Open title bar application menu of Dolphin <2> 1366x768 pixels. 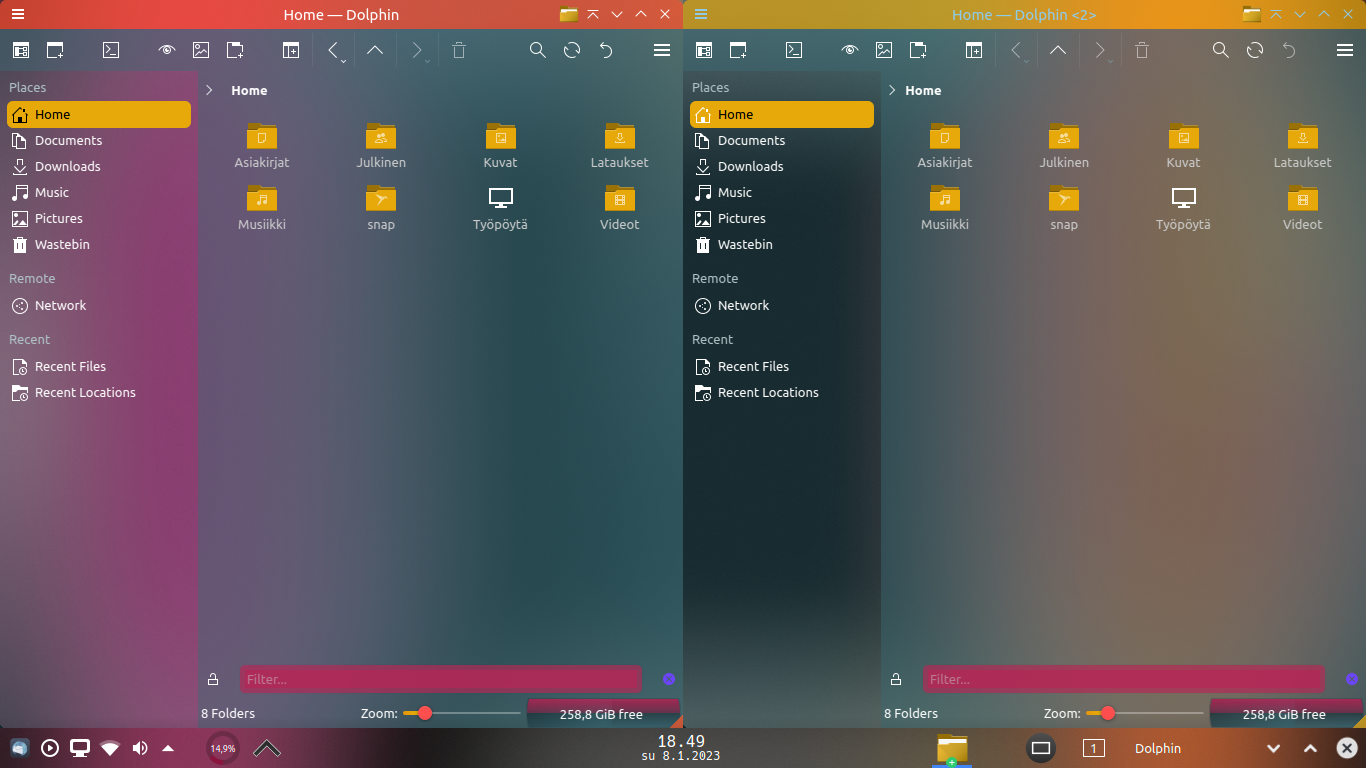pos(701,14)
